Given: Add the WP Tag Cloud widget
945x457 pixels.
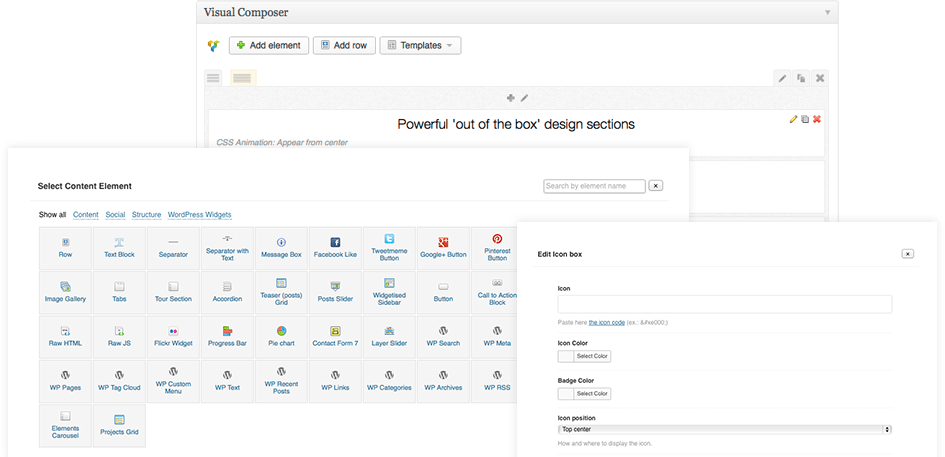Looking at the screenshot, I should point(119,382).
